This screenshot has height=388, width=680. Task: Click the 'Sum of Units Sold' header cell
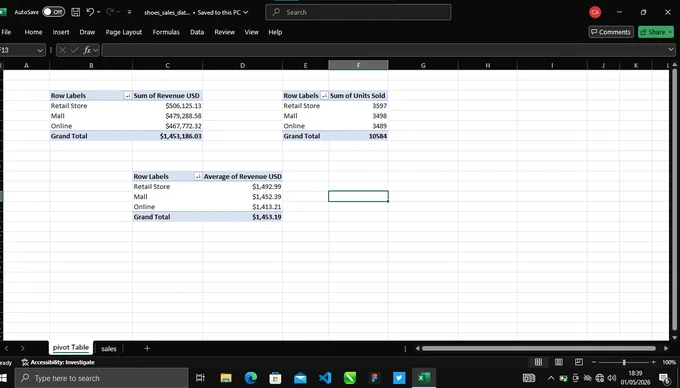(358, 95)
